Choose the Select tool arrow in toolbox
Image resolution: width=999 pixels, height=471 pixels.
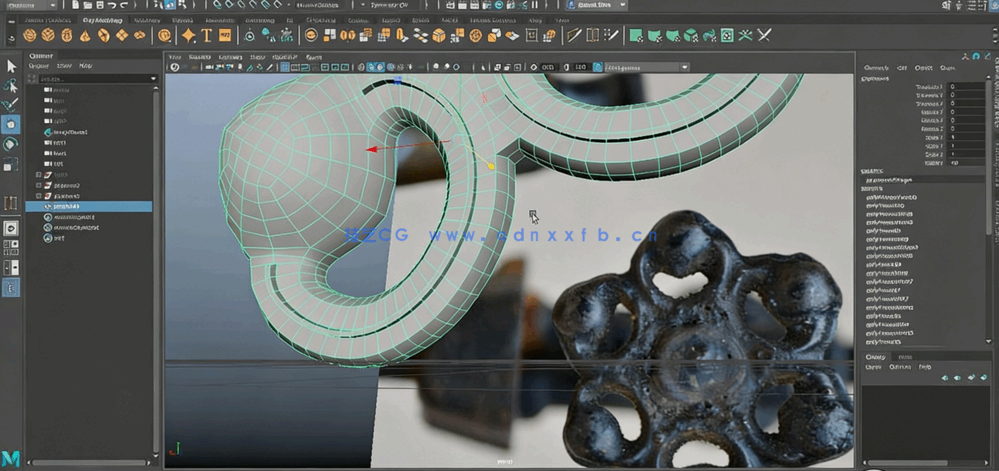[11, 66]
